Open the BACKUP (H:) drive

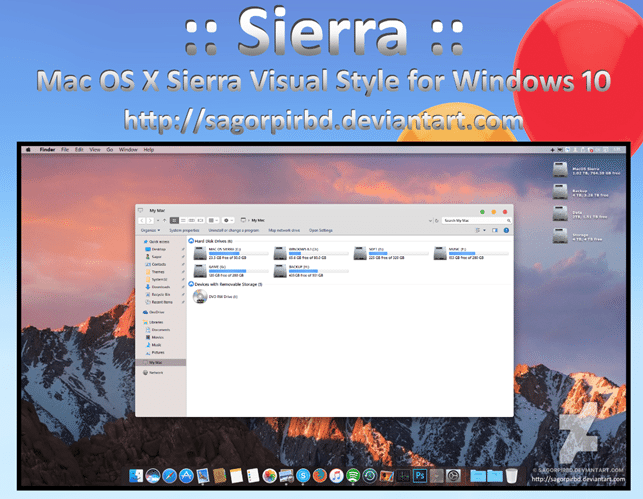[x=310, y=271]
